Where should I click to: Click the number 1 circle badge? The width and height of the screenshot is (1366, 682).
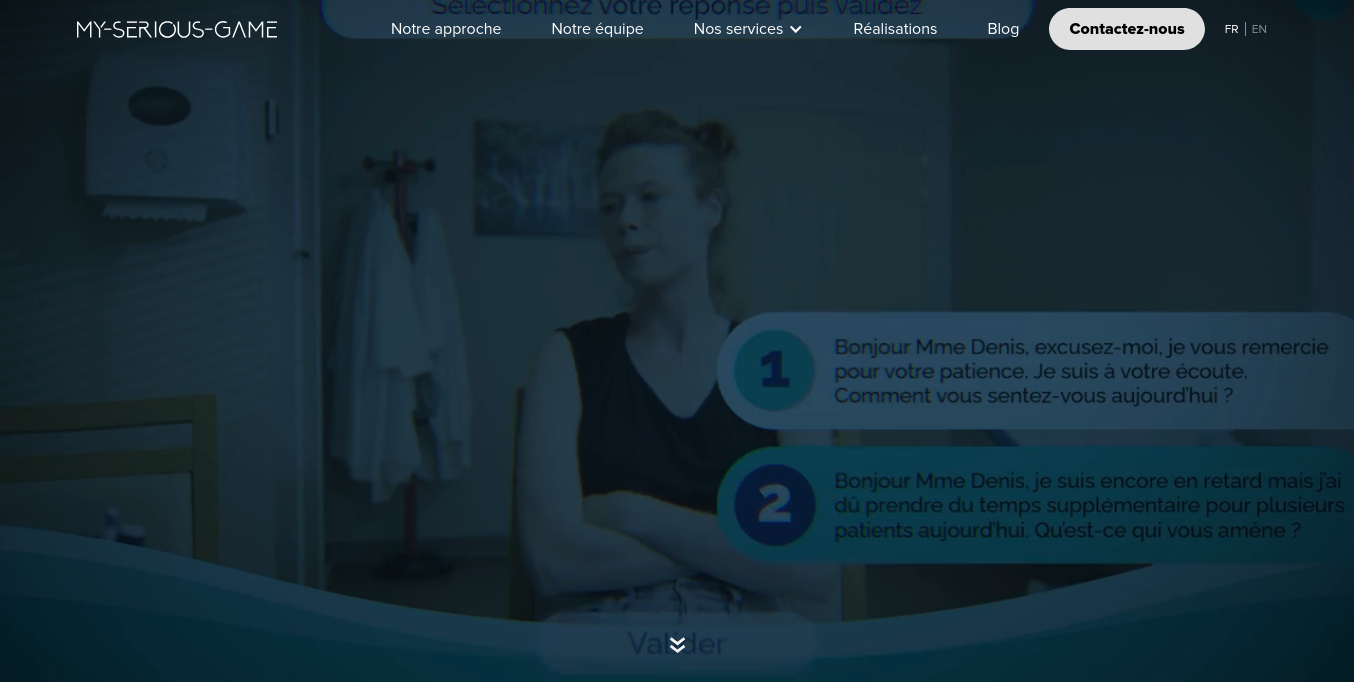774,370
